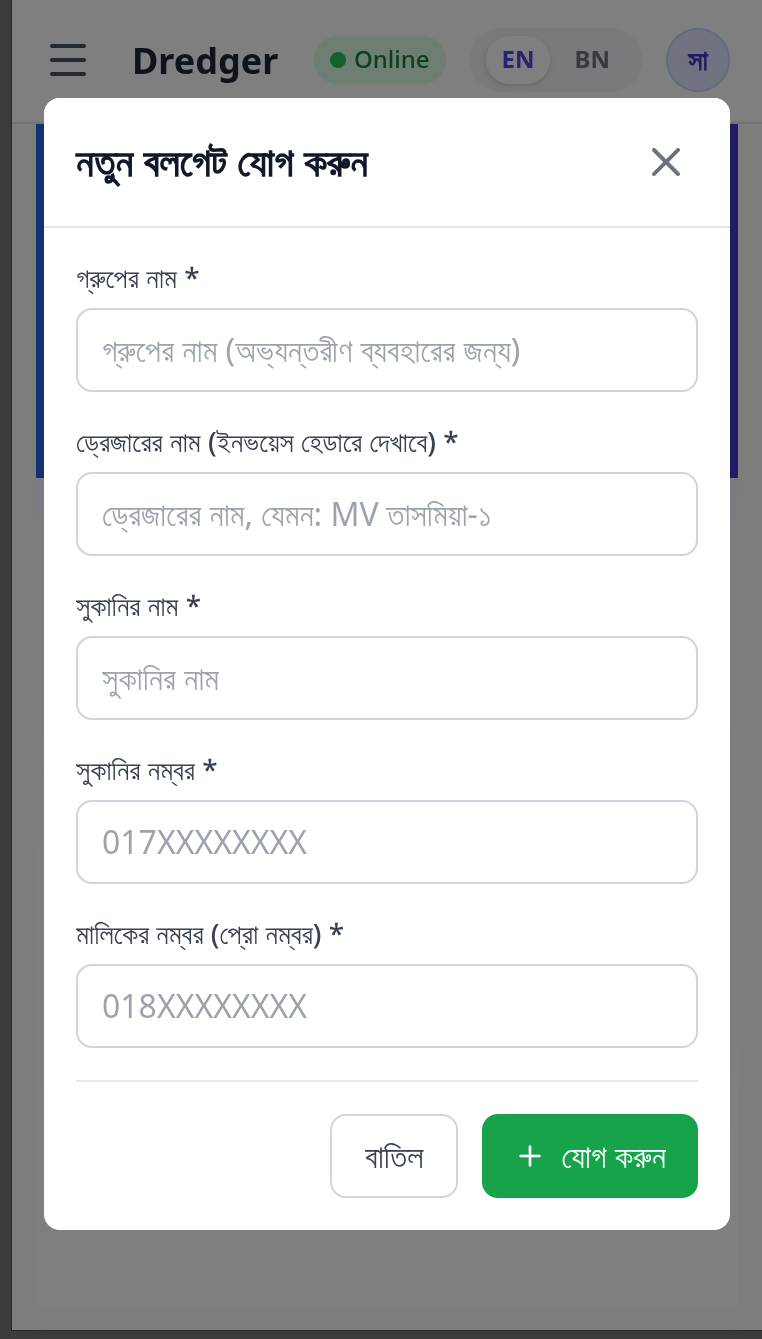762x1339 pixels.
Task: Cancel the form with the বাতিল button
Action: tap(394, 1156)
